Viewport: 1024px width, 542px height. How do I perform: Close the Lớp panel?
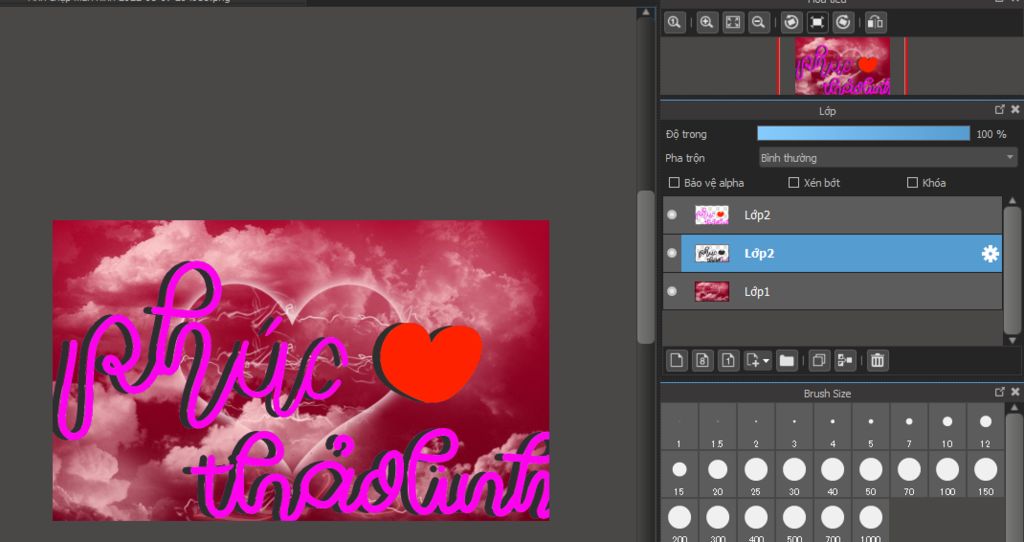tap(1015, 110)
